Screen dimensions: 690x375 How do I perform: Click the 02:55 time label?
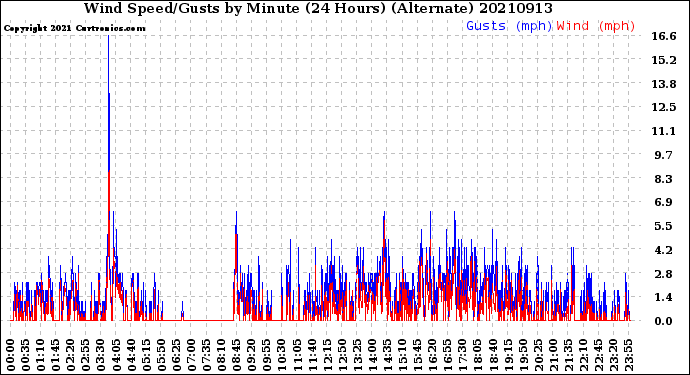coord(86,355)
